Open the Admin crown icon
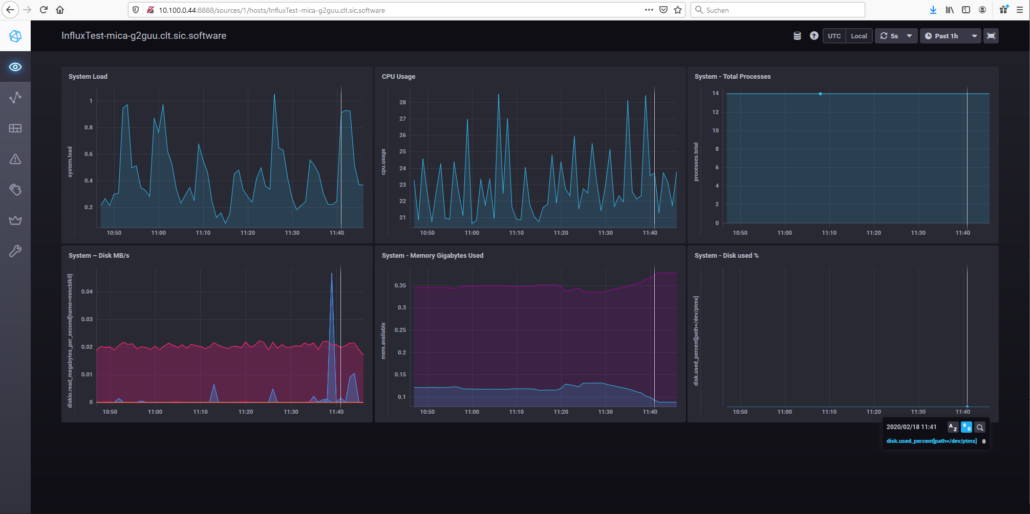 pos(15,220)
